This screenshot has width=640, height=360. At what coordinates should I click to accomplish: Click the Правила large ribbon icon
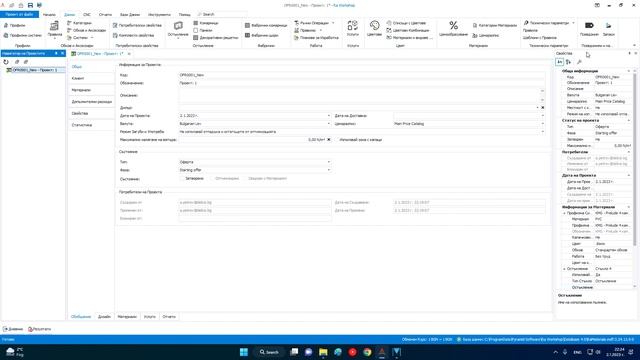55,29
